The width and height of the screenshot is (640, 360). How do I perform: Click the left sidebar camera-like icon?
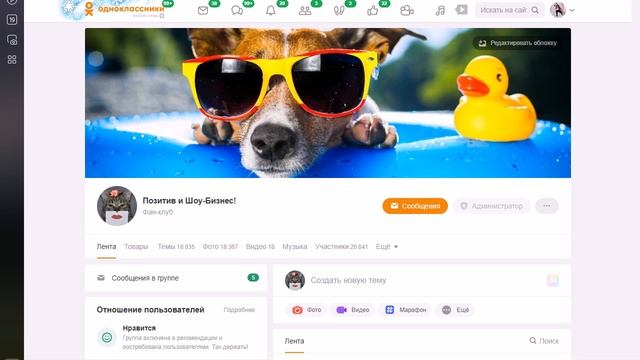tap(12, 40)
